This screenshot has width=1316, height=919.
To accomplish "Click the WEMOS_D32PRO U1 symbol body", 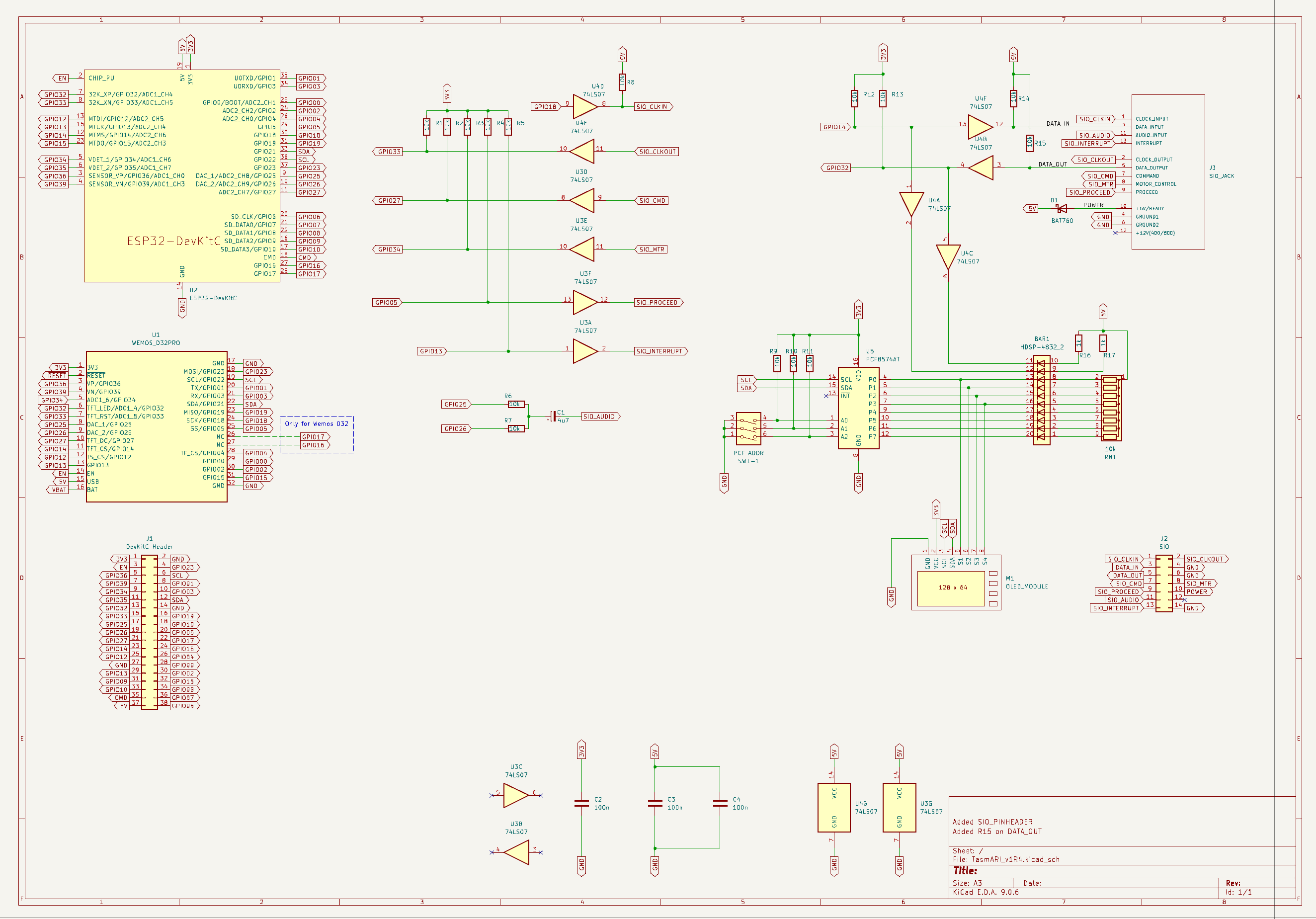I will pyautogui.click(x=156, y=426).
